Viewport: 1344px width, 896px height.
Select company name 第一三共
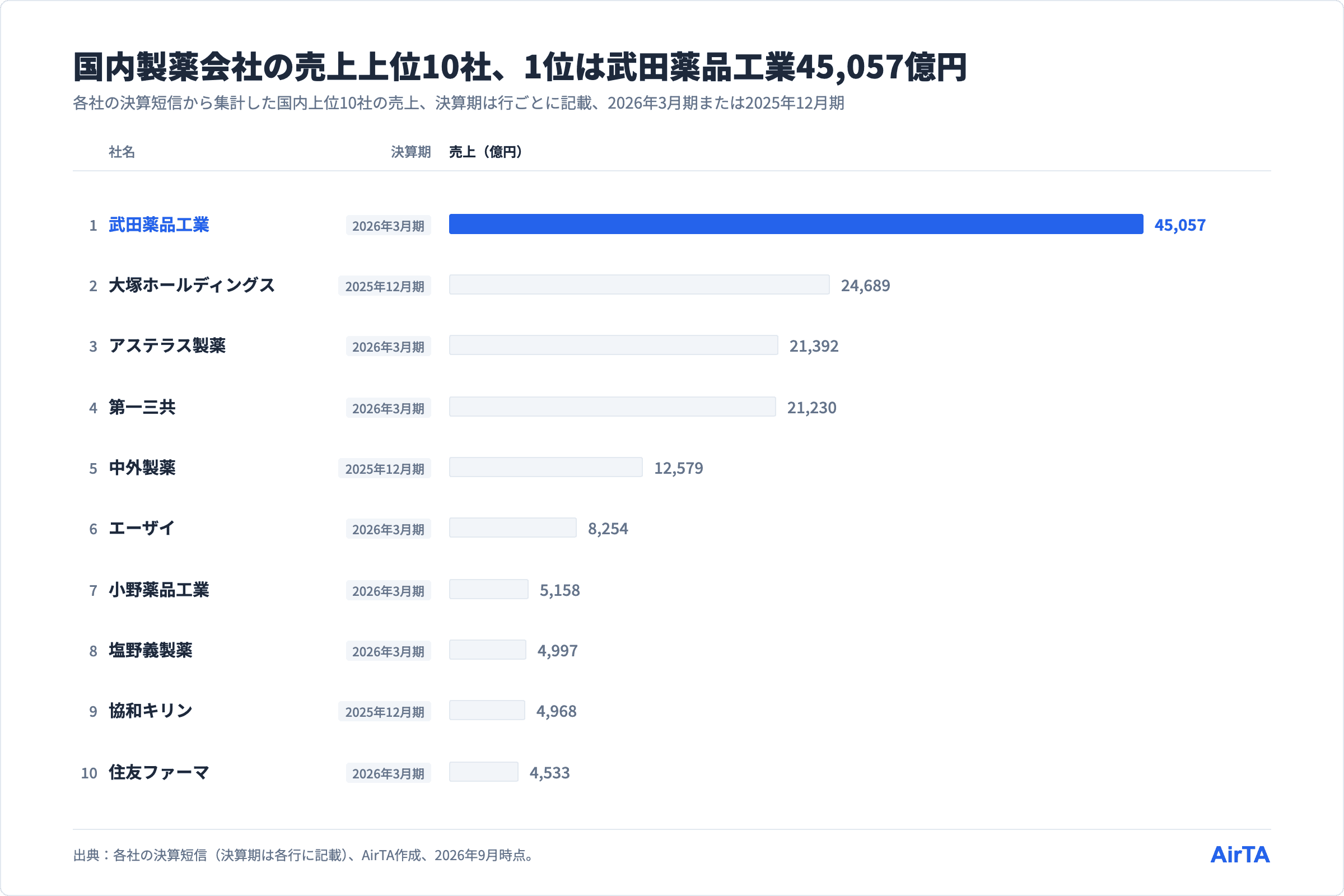142,407
